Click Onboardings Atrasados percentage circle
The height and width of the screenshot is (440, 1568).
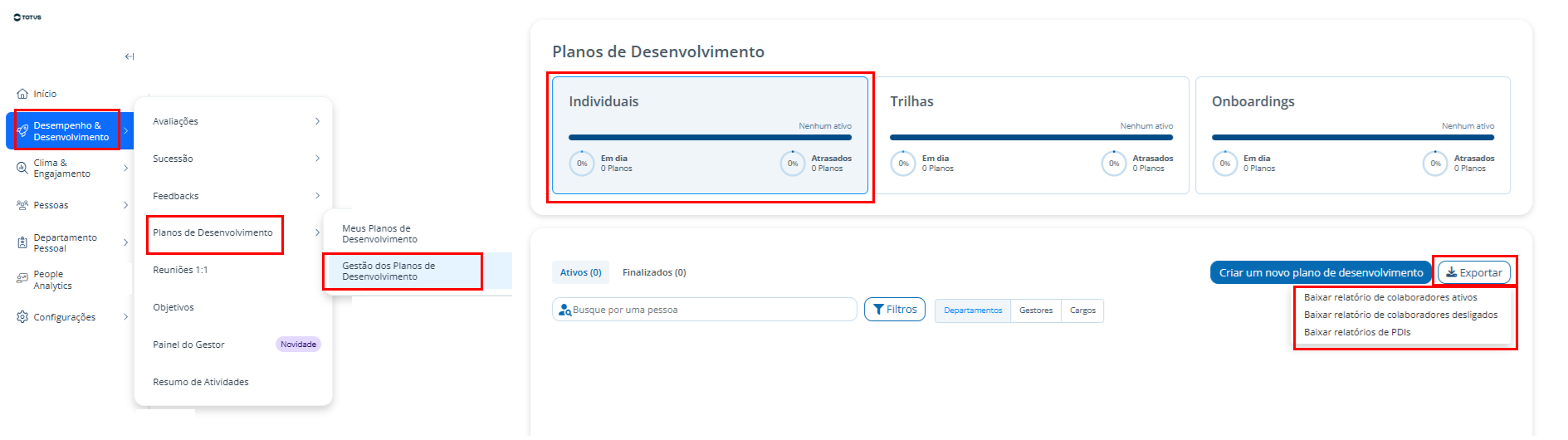[x=1435, y=164]
